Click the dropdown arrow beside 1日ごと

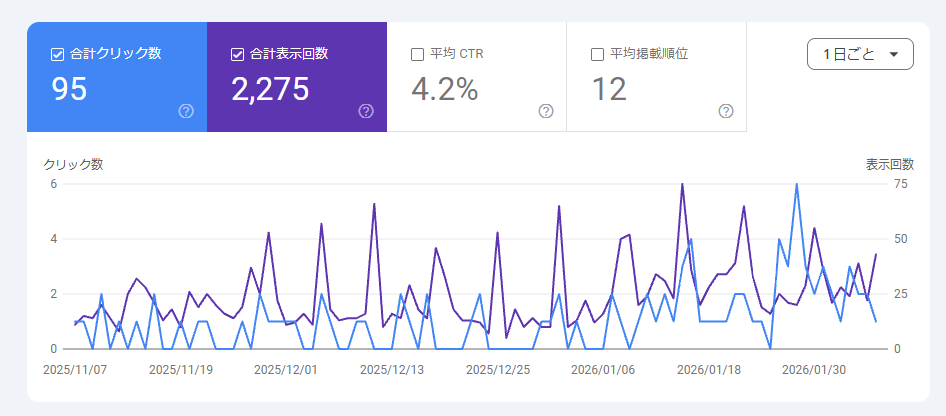(893, 55)
